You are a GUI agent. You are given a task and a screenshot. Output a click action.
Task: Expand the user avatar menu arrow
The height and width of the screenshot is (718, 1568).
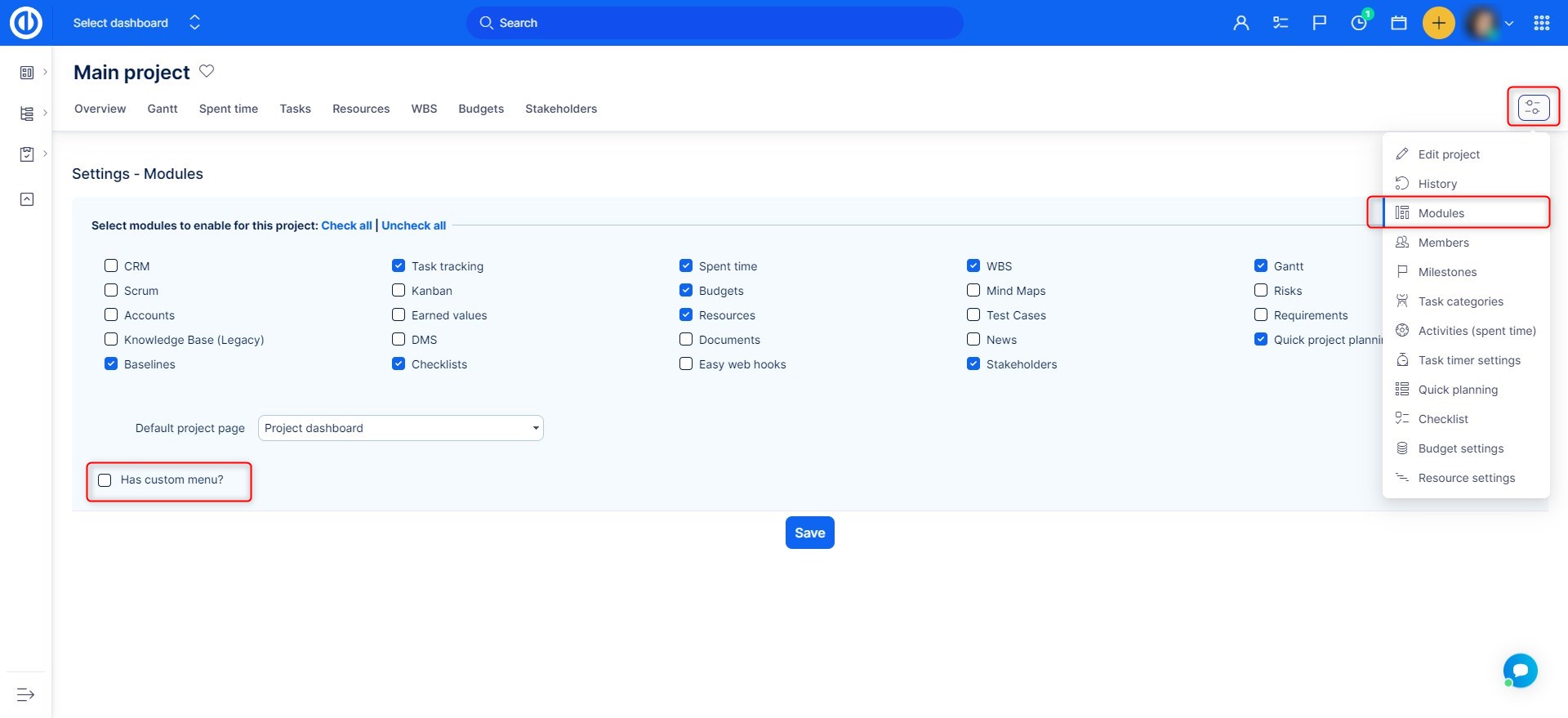click(x=1509, y=24)
